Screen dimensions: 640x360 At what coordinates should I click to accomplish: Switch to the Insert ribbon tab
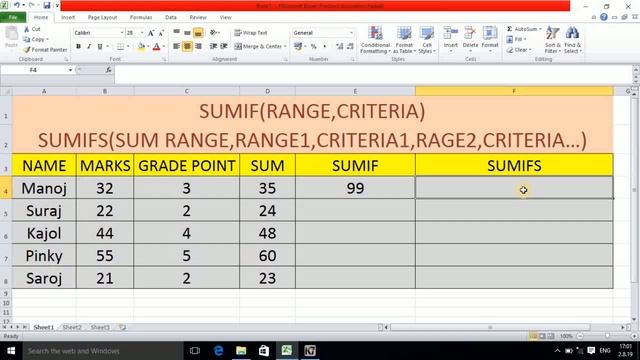click(68, 18)
